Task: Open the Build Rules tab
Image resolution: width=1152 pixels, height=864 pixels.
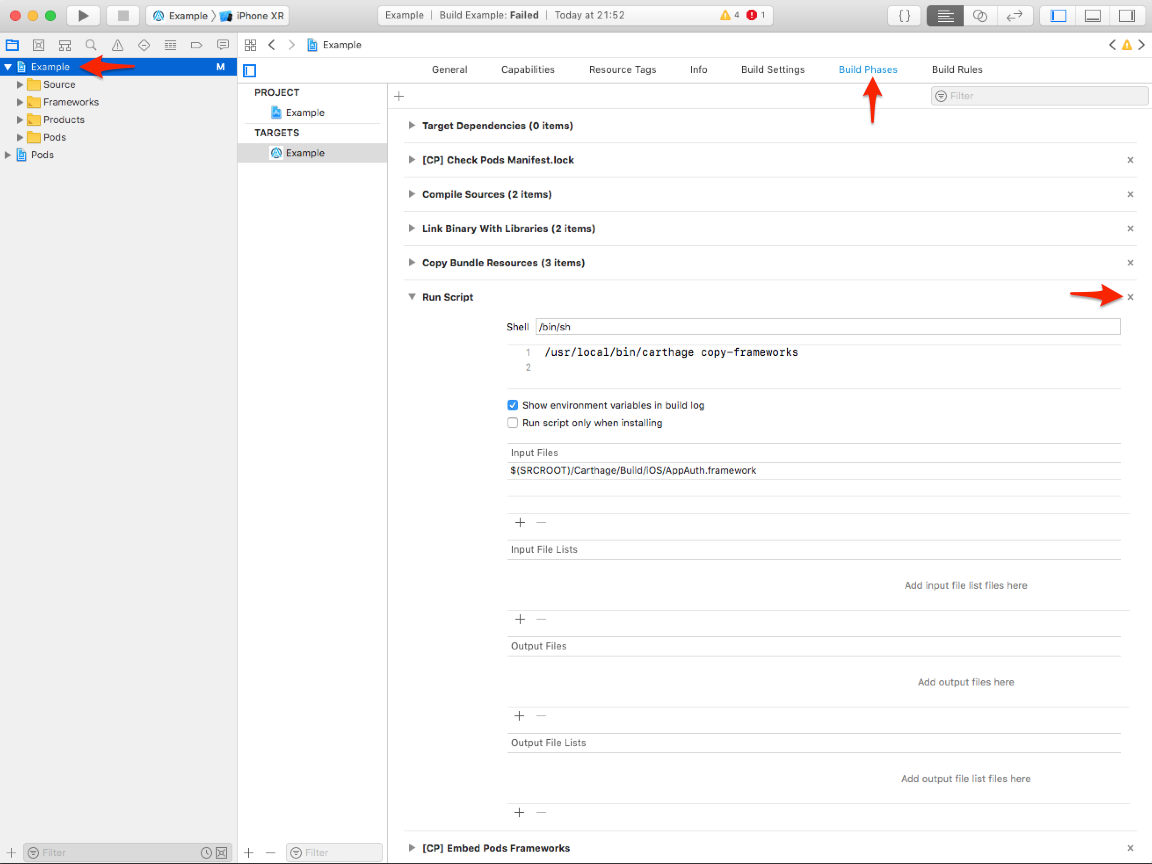Action: click(957, 70)
